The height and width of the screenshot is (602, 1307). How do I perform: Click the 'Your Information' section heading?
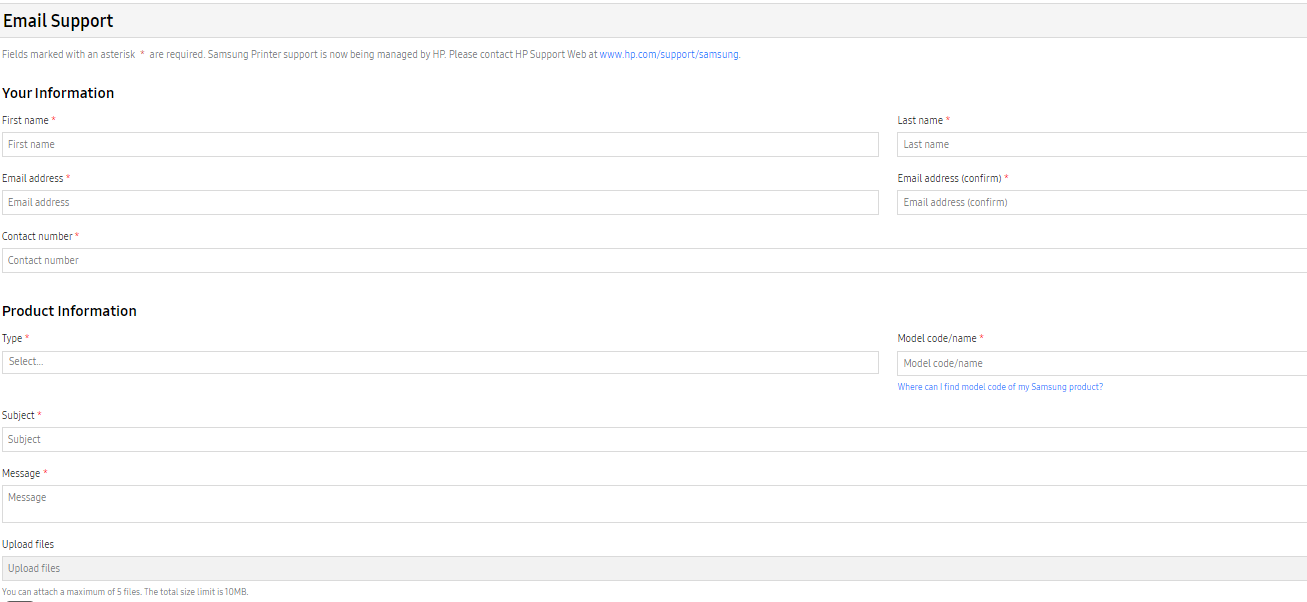pos(58,93)
